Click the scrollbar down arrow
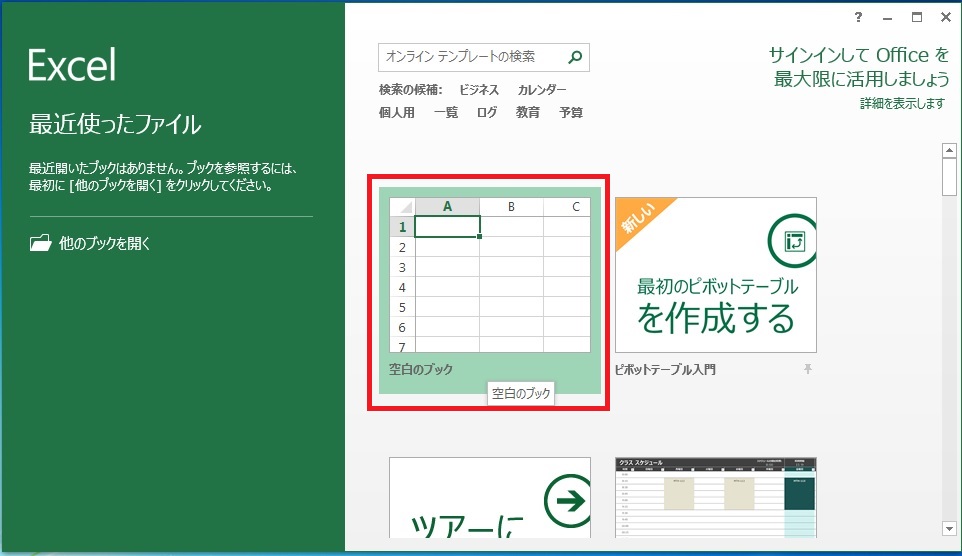962x556 pixels. (x=949, y=528)
